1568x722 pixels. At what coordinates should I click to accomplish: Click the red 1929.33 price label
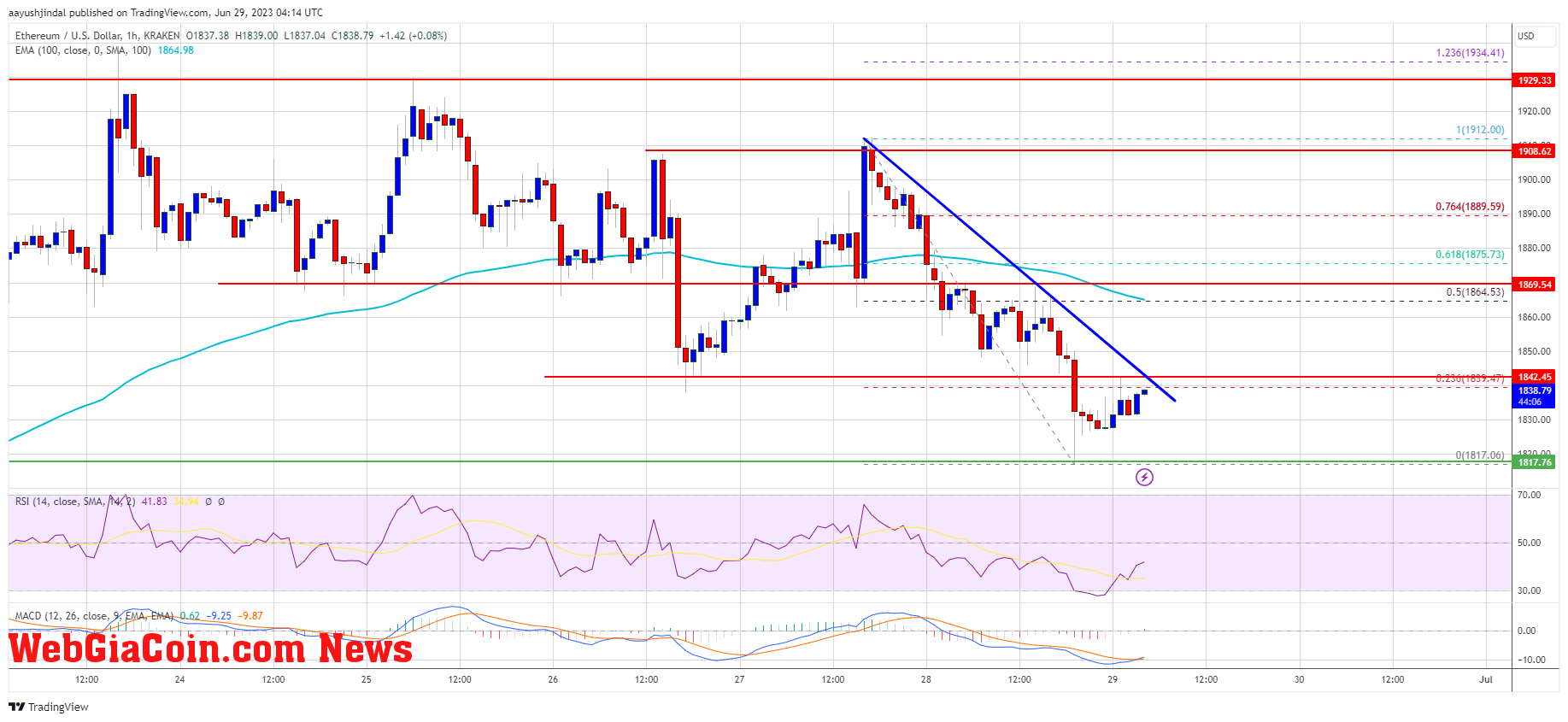pyautogui.click(x=1535, y=80)
